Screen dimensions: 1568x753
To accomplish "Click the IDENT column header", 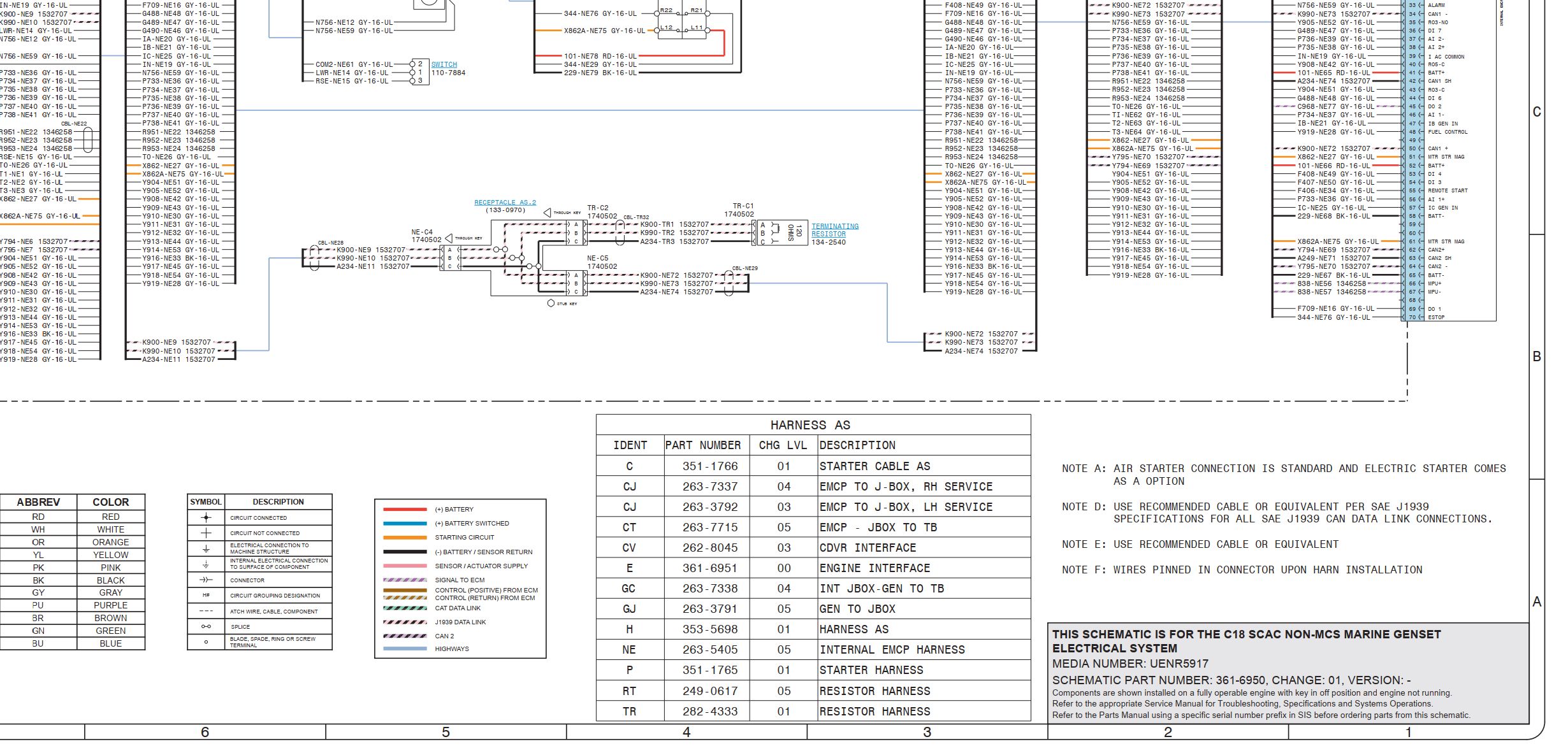I will point(630,445).
